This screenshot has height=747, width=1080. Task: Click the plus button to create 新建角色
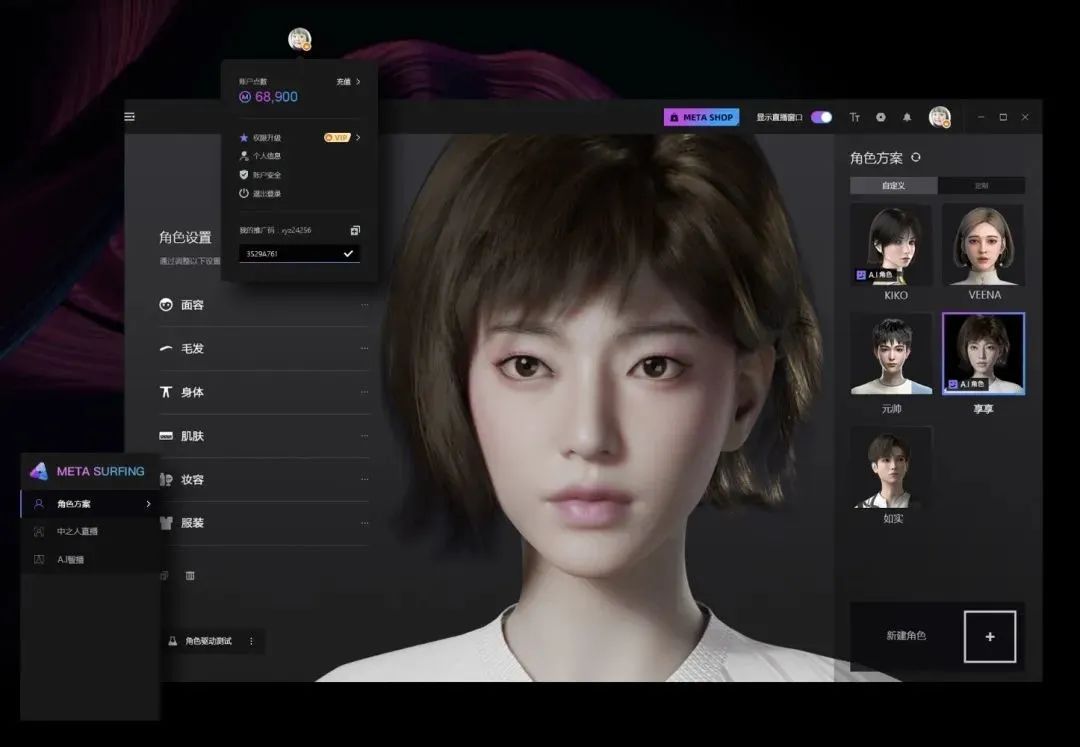click(989, 636)
